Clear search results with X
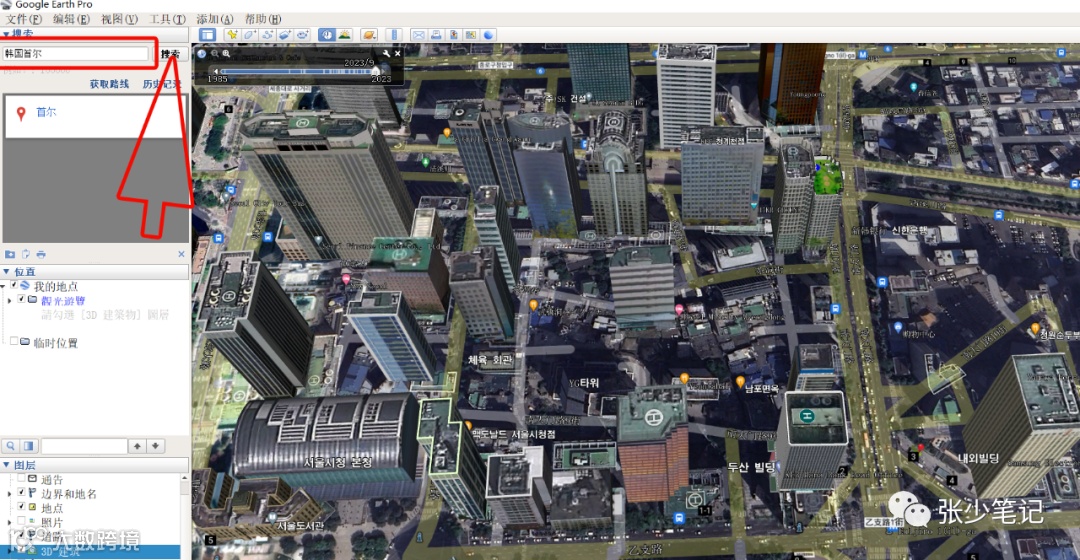This screenshot has width=1080, height=560. 181,254
